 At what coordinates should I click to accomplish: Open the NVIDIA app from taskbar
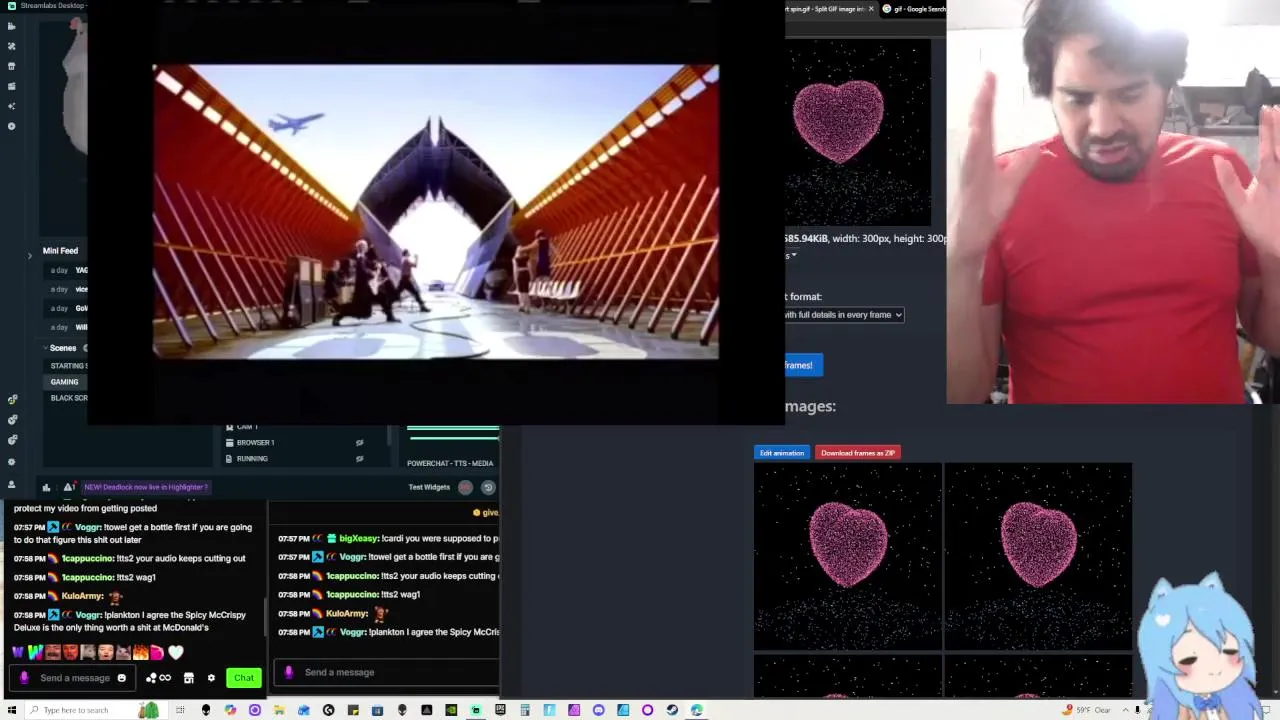point(451,710)
